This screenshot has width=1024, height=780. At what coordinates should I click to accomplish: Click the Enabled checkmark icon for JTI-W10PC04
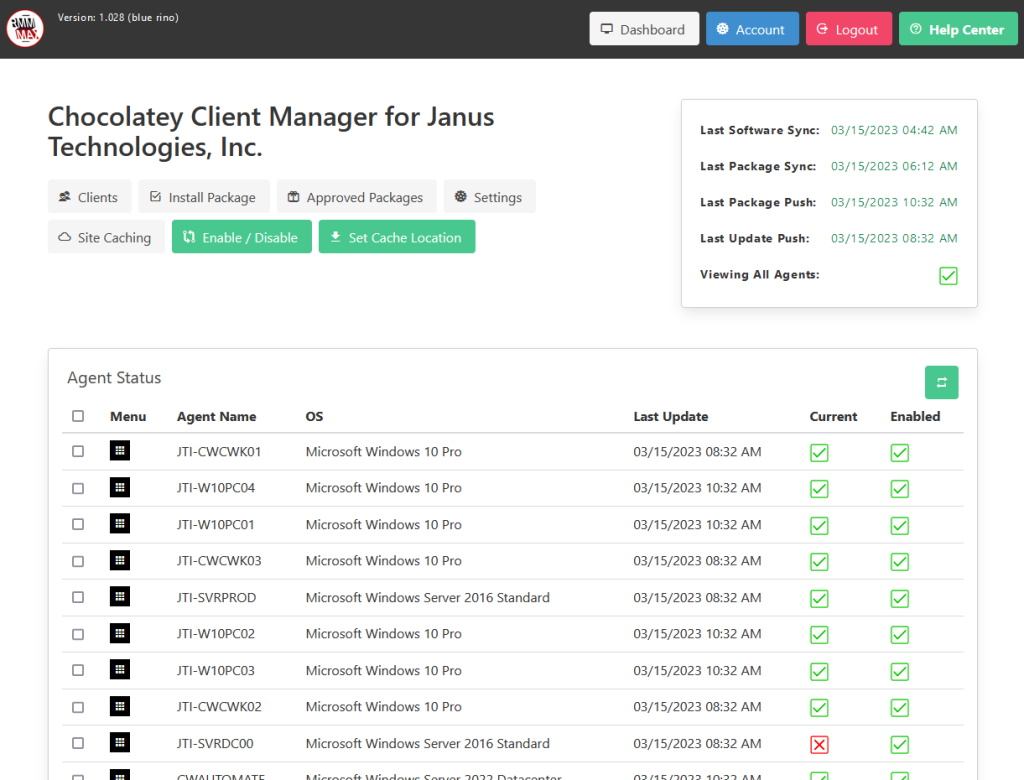click(899, 489)
